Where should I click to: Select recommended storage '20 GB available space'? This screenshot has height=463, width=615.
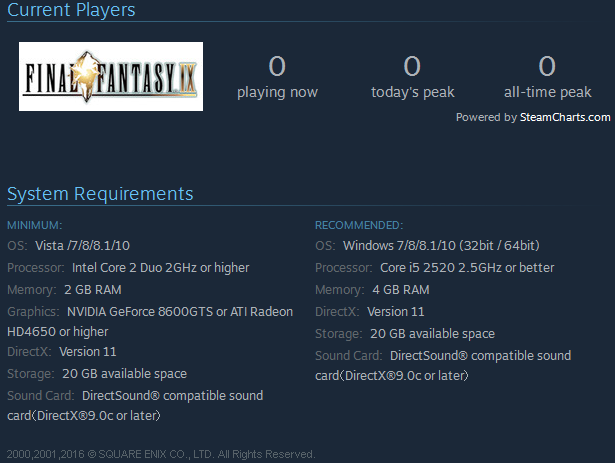point(433,334)
